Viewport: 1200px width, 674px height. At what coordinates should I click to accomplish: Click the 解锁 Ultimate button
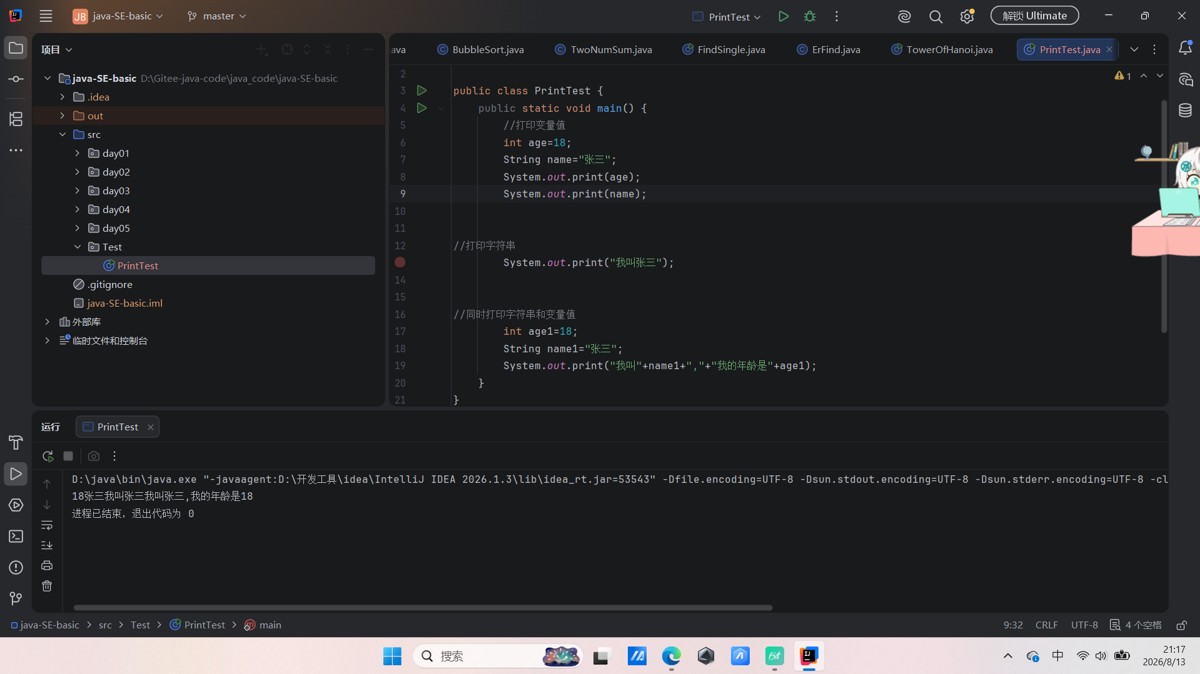click(1035, 16)
